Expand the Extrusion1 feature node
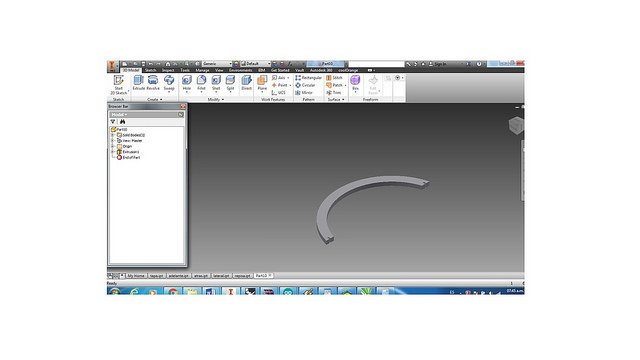The width and height of the screenshot is (640, 360). [113, 151]
